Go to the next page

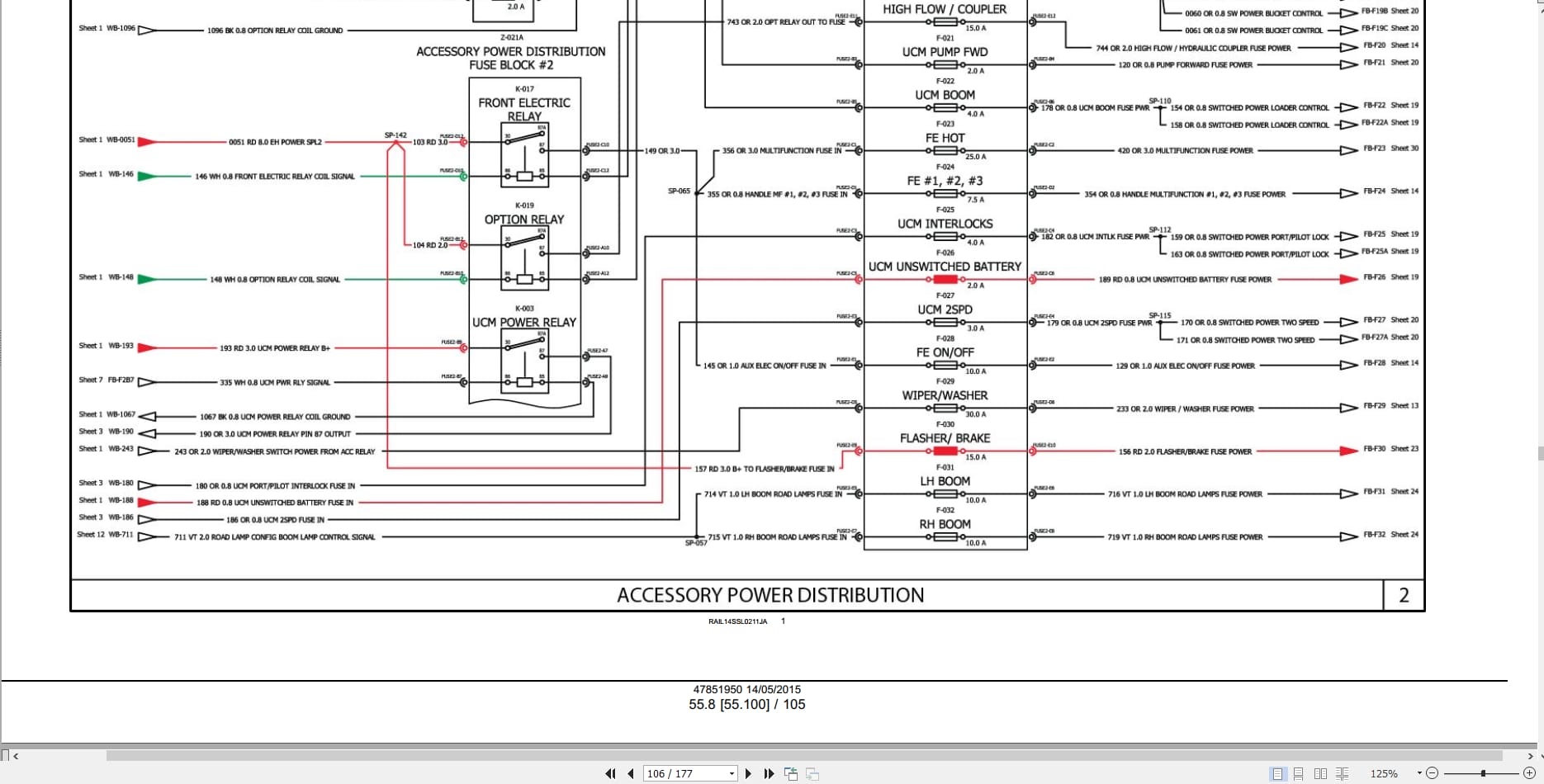(748, 773)
